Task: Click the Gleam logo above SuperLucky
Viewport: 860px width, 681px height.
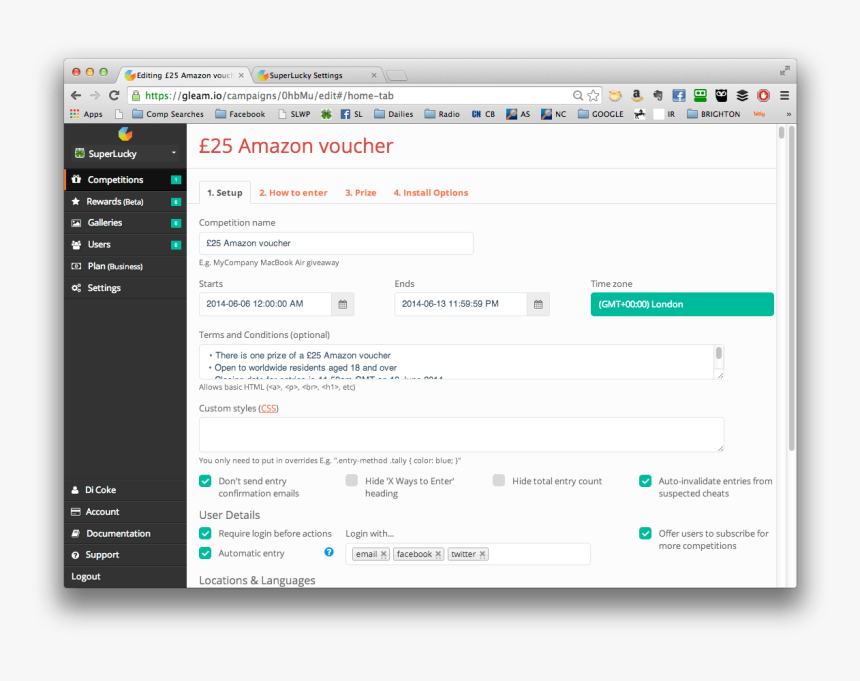Action: 125,134
